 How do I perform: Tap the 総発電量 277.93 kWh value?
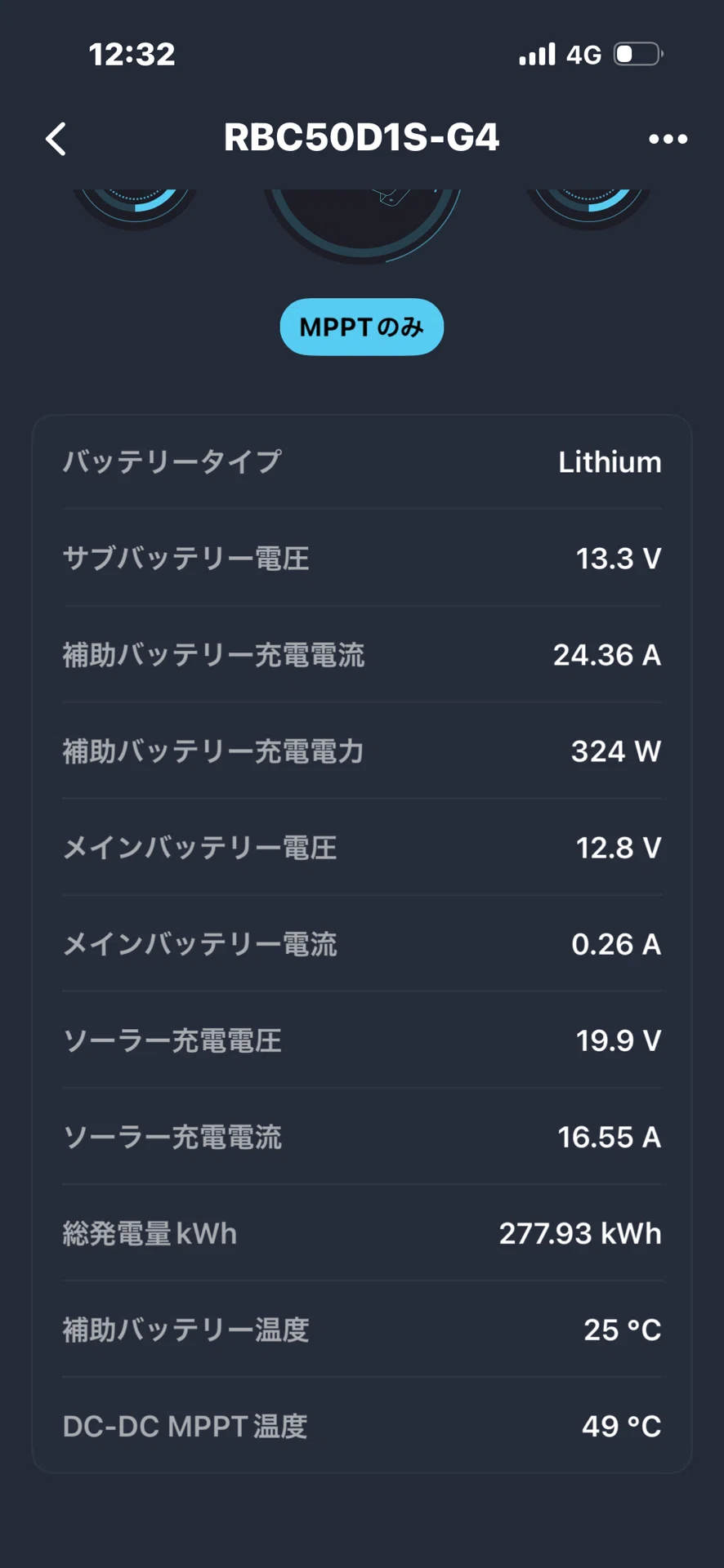pos(580,1233)
